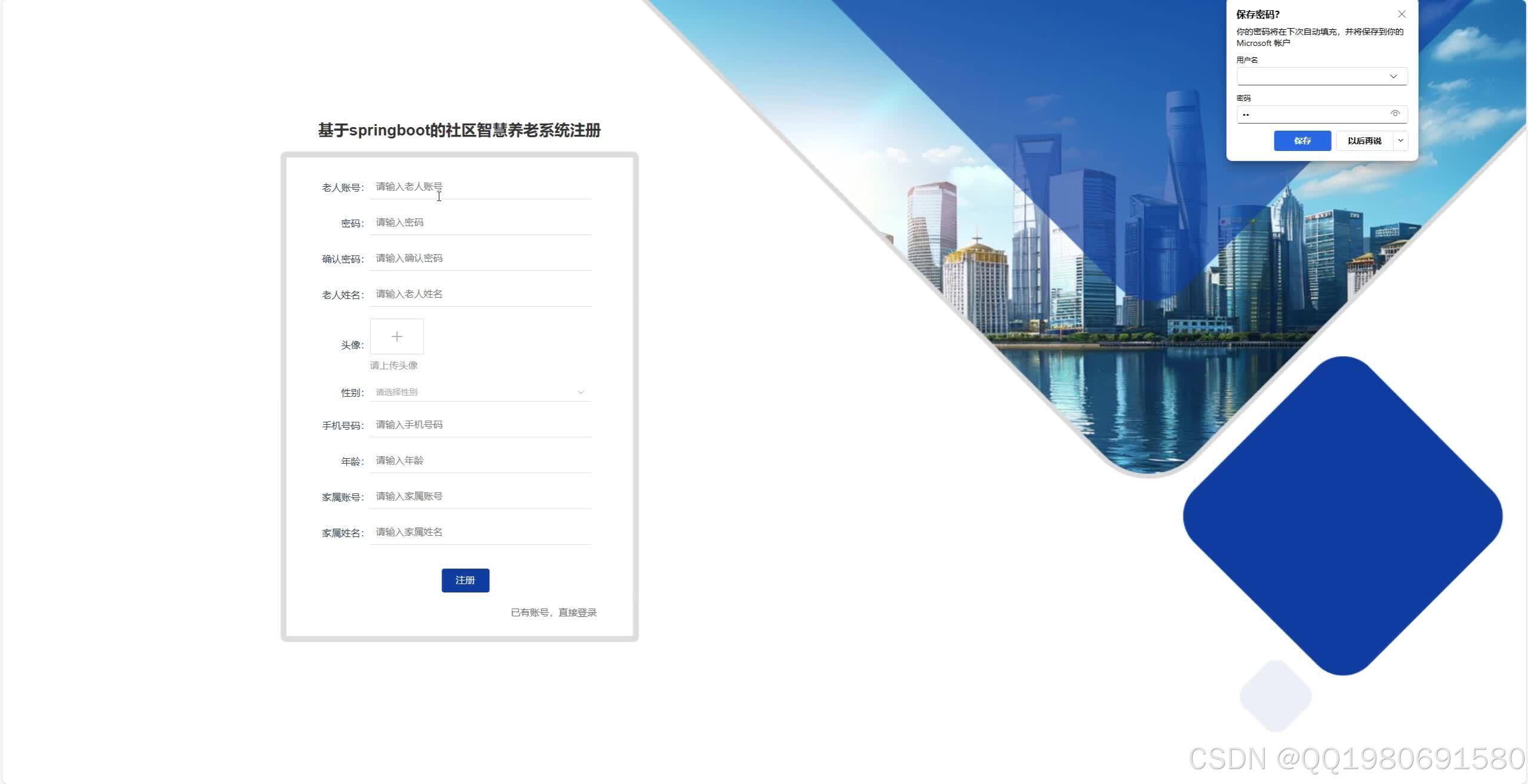Viewport: 1528px width, 784px height.
Task: Open the login page via 已有账号，直接登录 link
Action: coord(554,612)
